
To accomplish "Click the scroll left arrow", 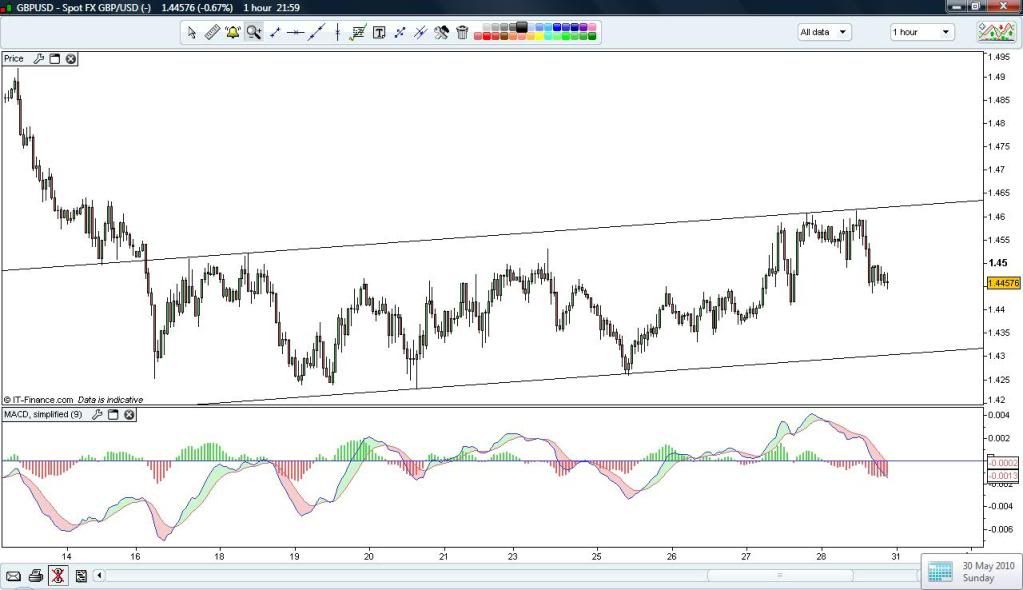I will point(99,576).
